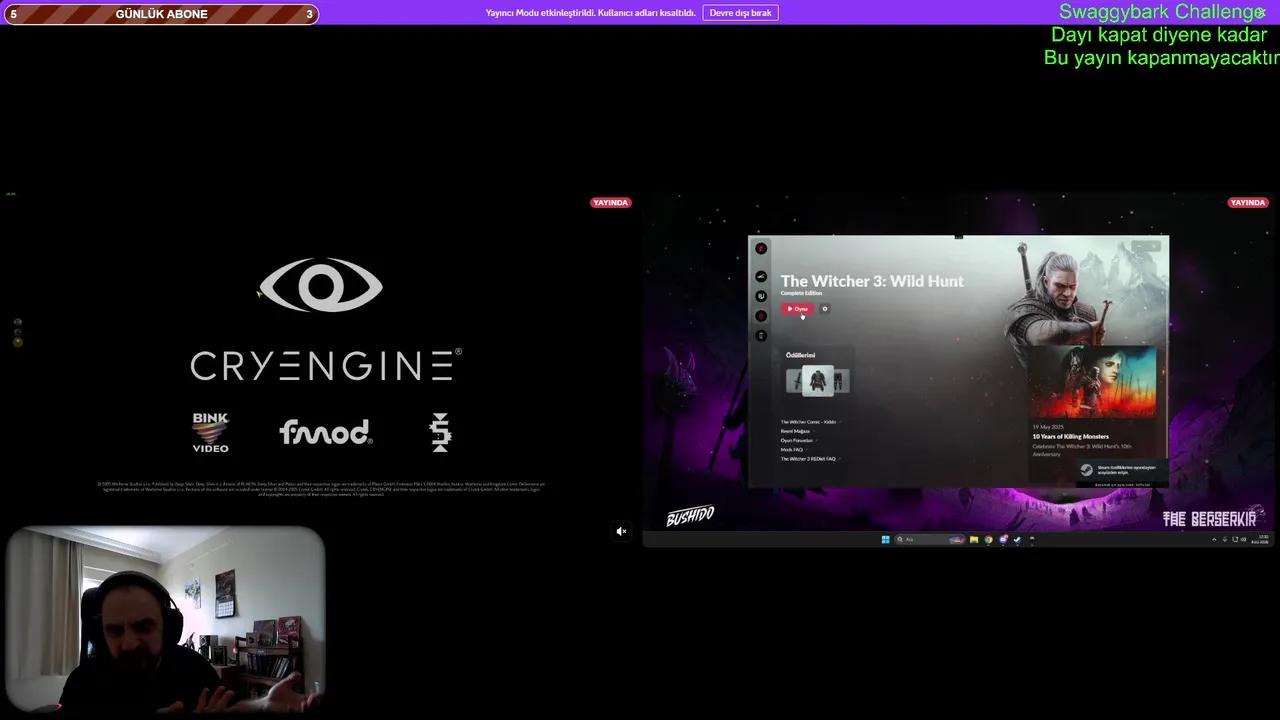Open center armor reward thumbnail under Ödüllerimi

(x=818, y=380)
